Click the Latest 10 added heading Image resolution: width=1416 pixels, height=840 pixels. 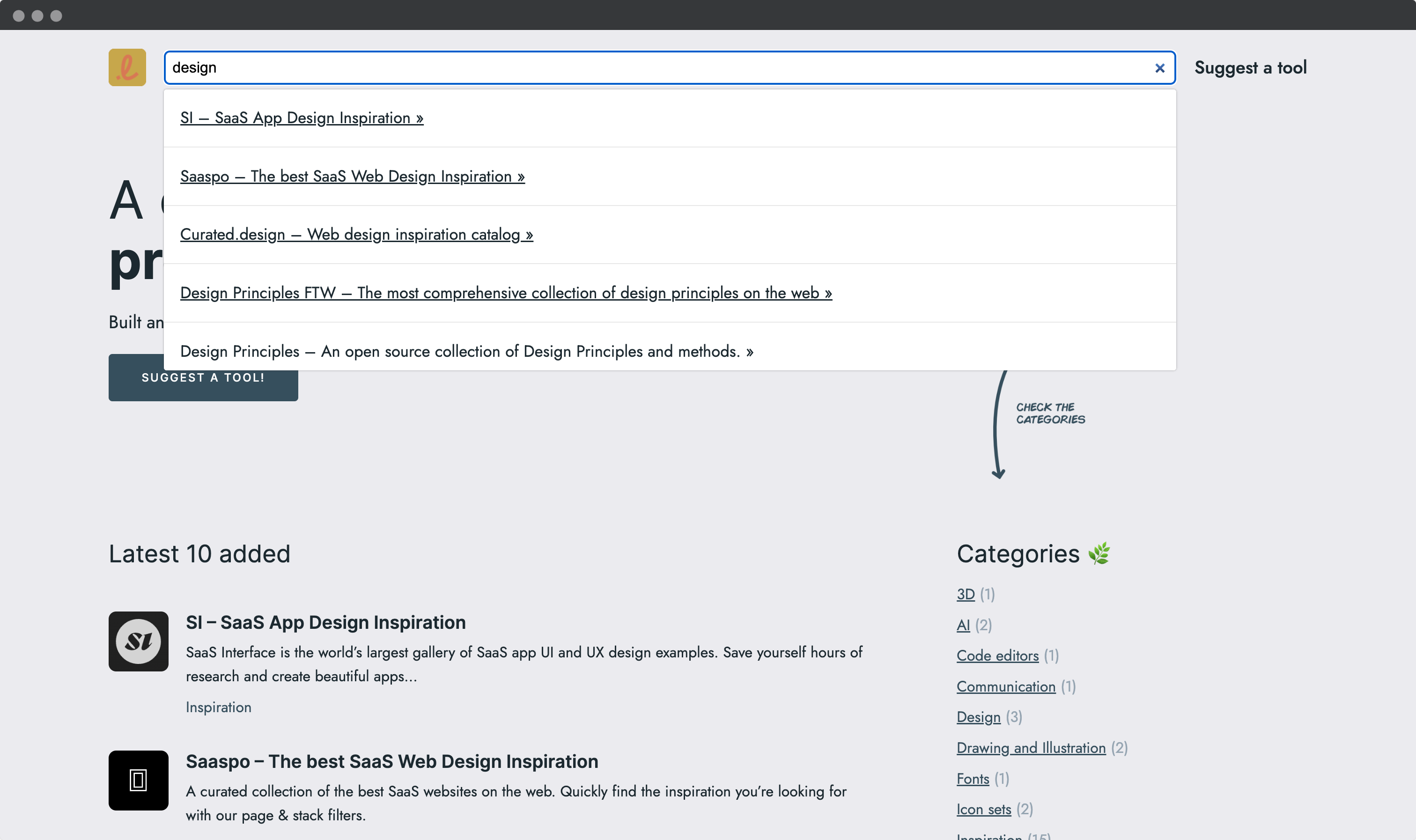tap(199, 553)
